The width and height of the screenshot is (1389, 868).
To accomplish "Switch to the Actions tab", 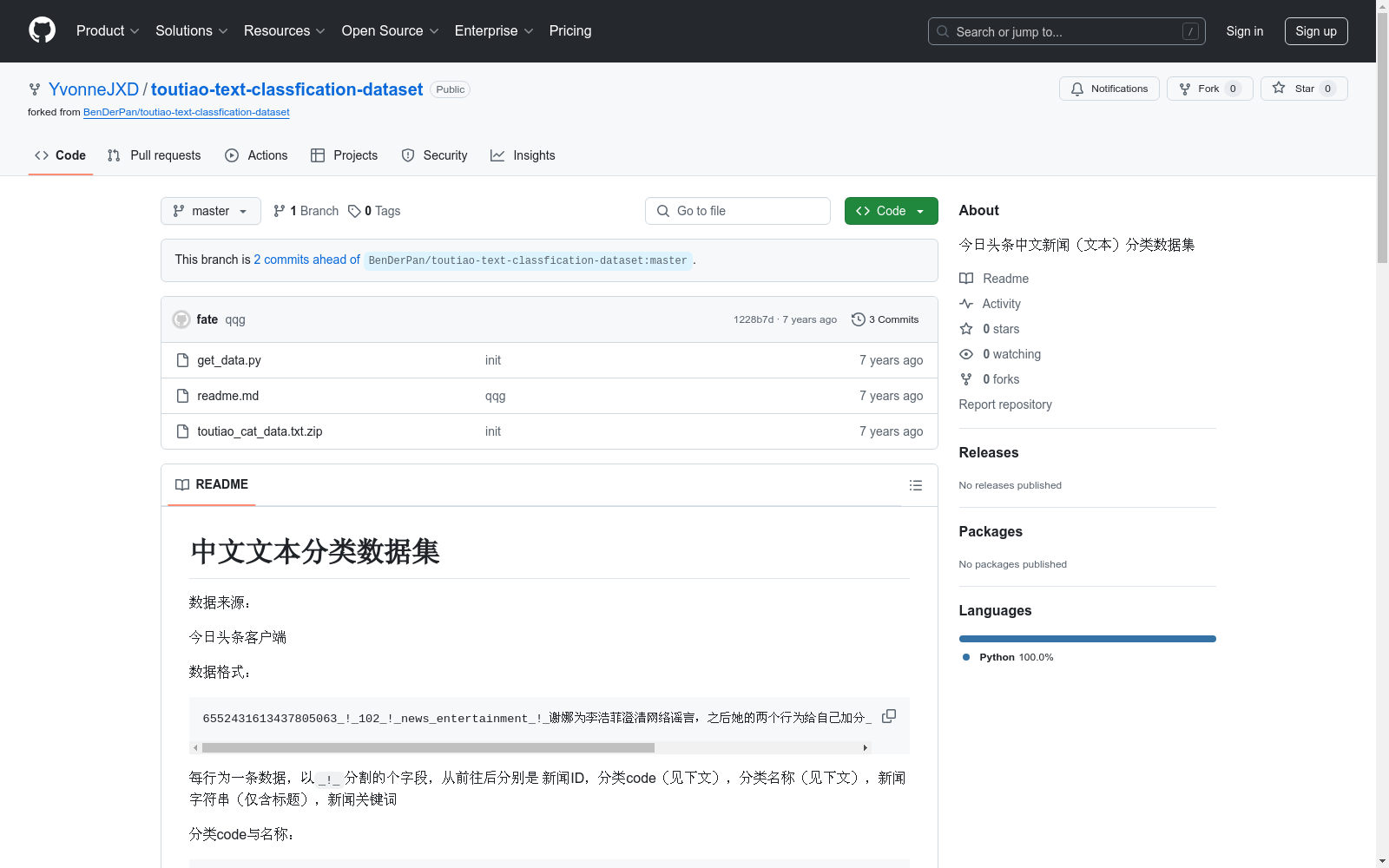I will pos(256,155).
